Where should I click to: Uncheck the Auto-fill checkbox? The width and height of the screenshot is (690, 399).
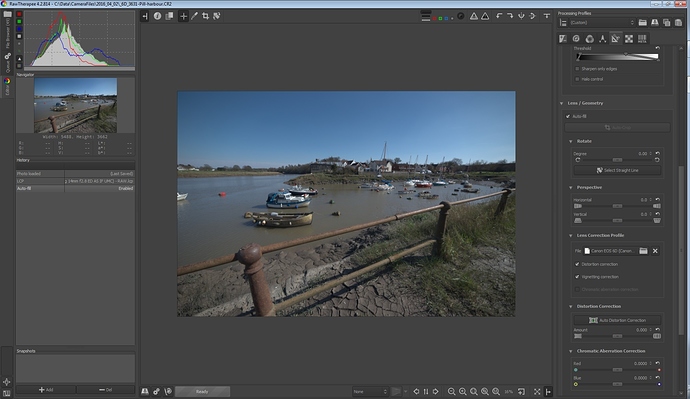point(568,116)
